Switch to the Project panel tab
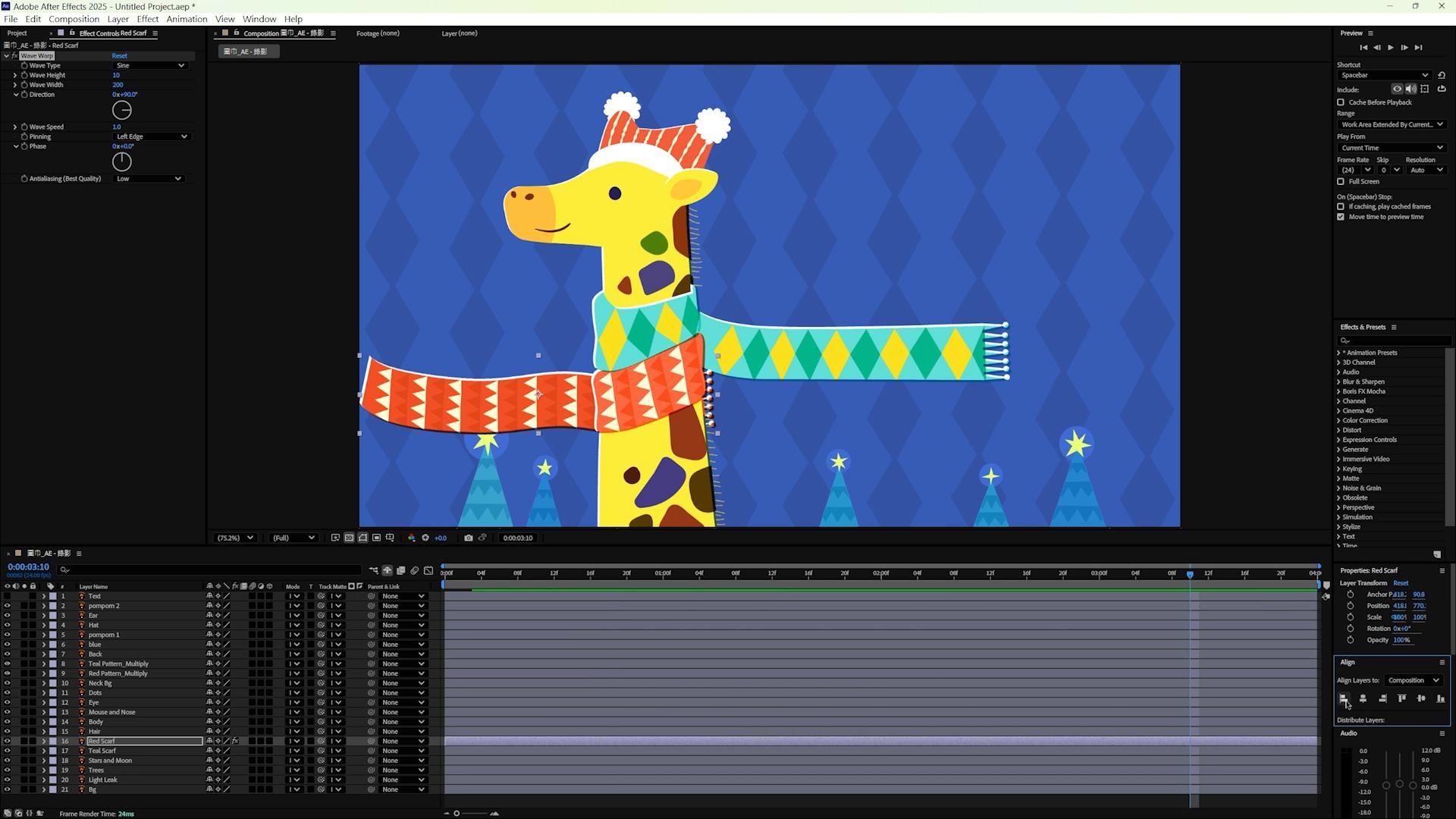 [x=17, y=33]
